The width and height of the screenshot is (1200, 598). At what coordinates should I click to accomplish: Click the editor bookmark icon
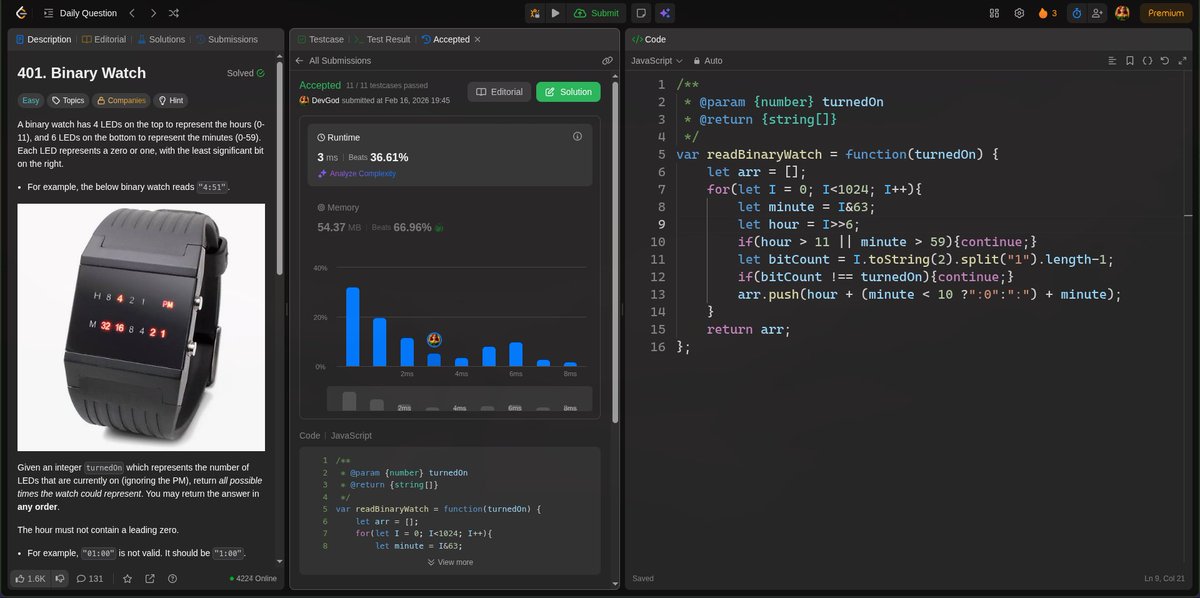pyautogui.click(x=1129, y=61)
